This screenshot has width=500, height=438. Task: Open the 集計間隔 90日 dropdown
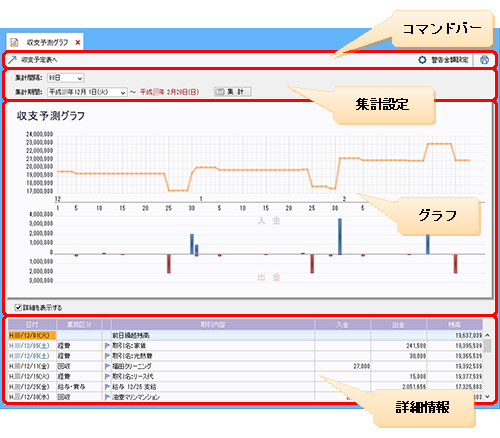pyautogui.click(x=66, y=78)
